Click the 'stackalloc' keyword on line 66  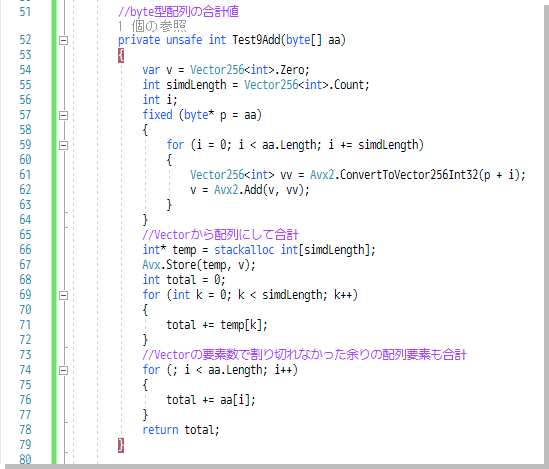coord(244,250)
